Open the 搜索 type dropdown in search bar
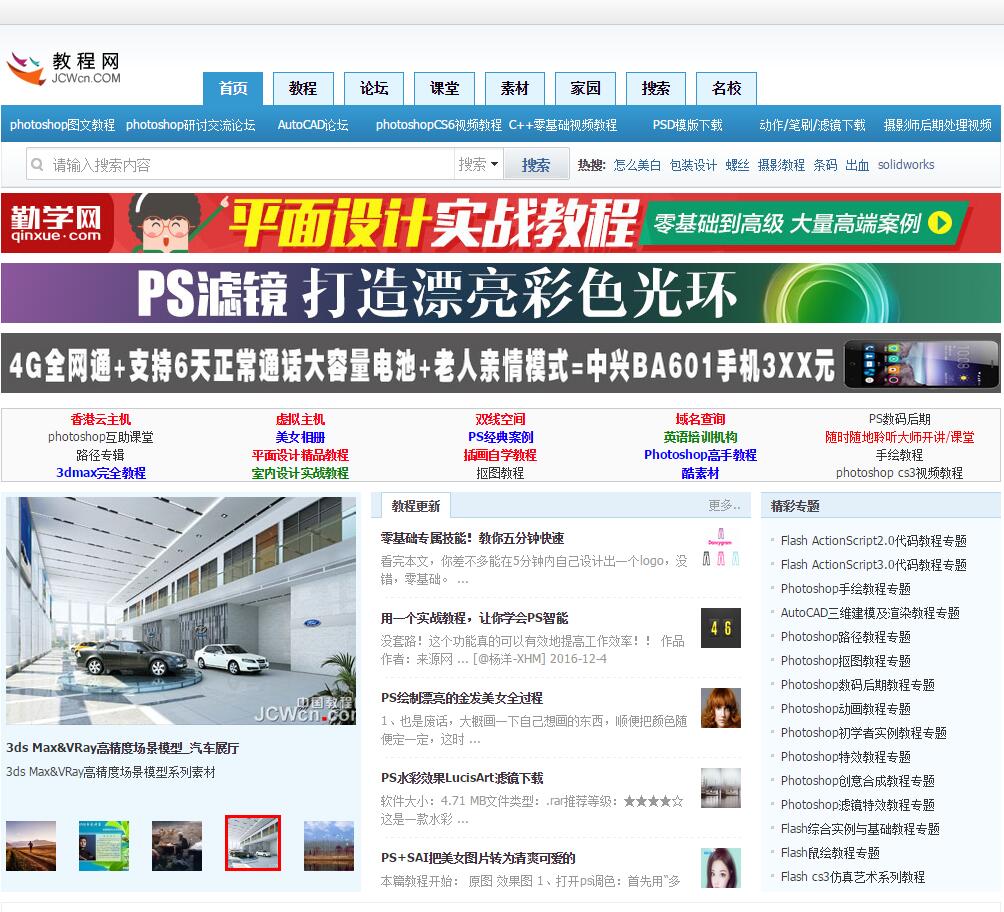The width and height of the screenshot is (1004, 912). coord(478,165)
